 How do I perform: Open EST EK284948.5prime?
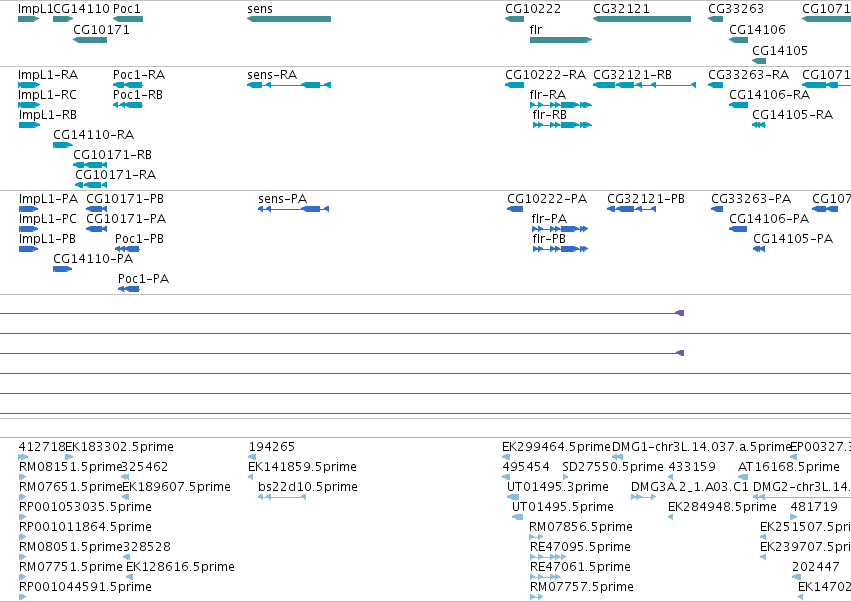click(722, 507)
